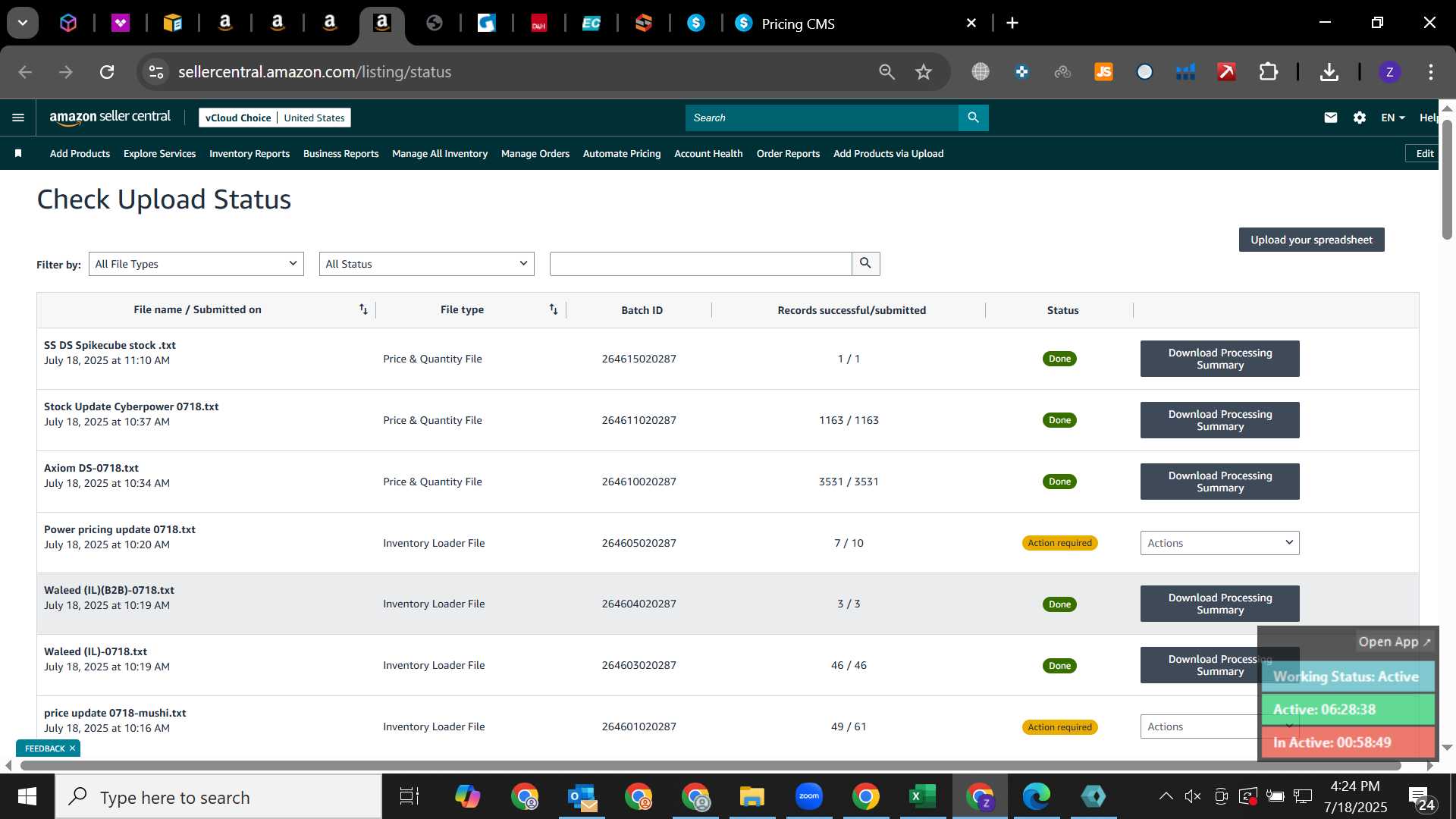1456x819 pixels.
Task: Open Automate Pricing menu item
Action: click(622, 153)
